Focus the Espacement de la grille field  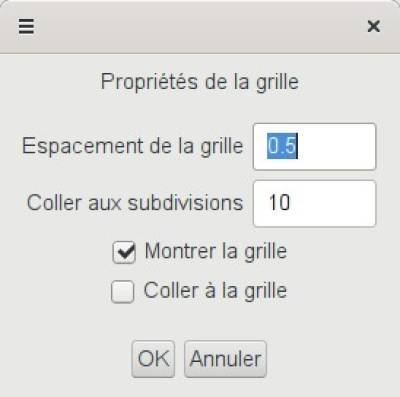click(314, 147)
